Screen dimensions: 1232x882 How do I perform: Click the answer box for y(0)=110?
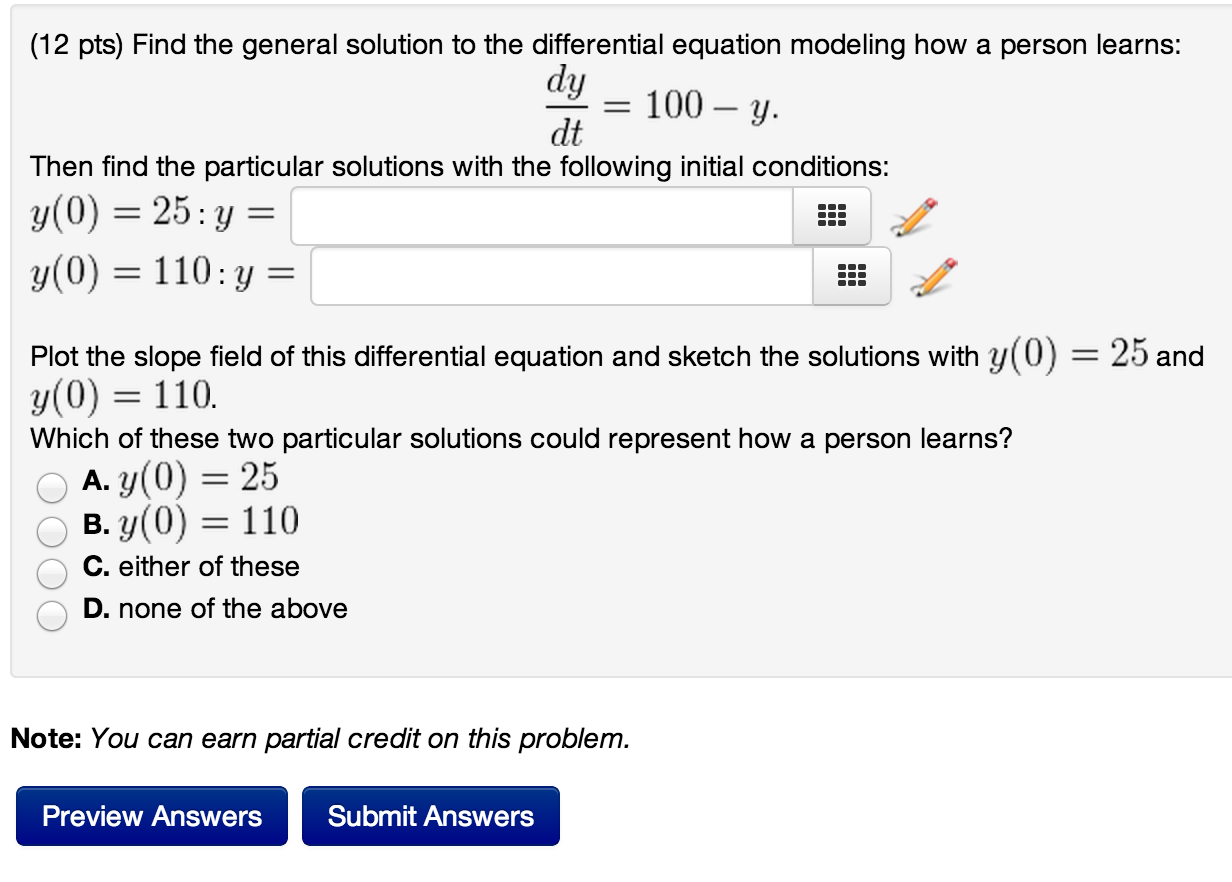pos(560,277)
